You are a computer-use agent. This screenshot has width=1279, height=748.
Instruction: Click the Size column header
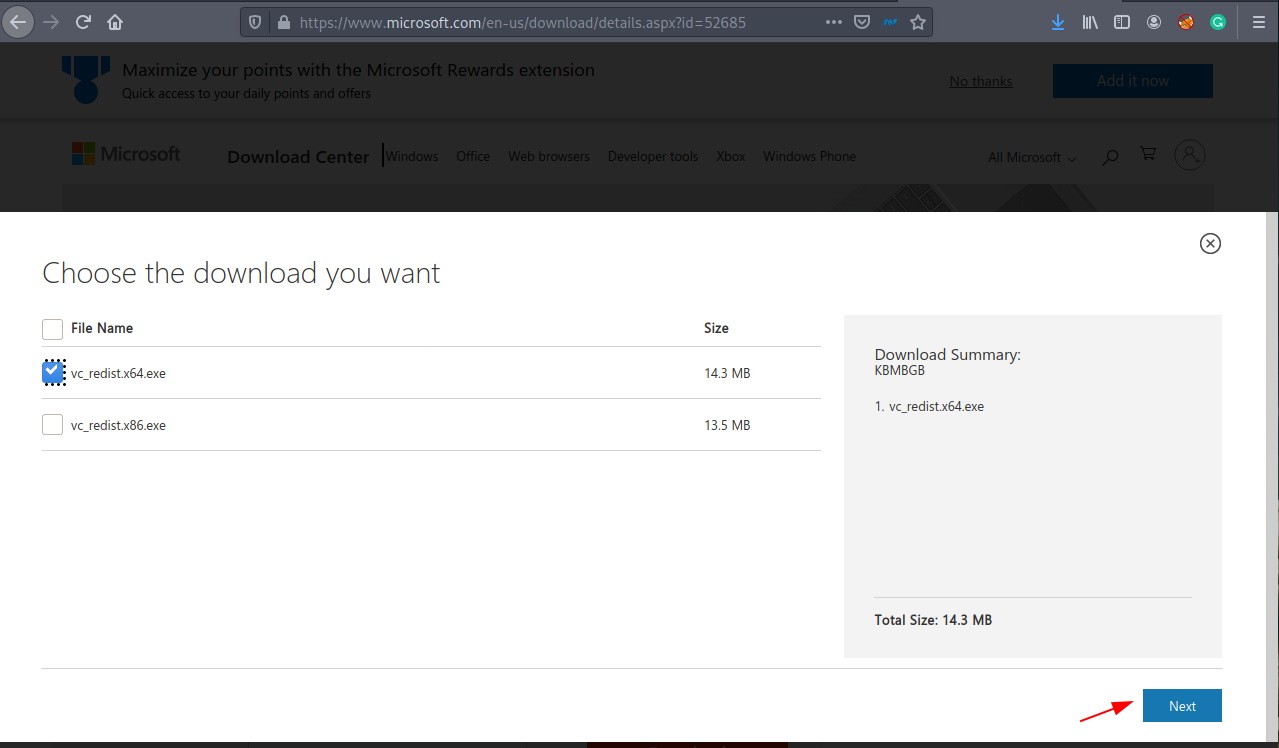click(716, 328)
